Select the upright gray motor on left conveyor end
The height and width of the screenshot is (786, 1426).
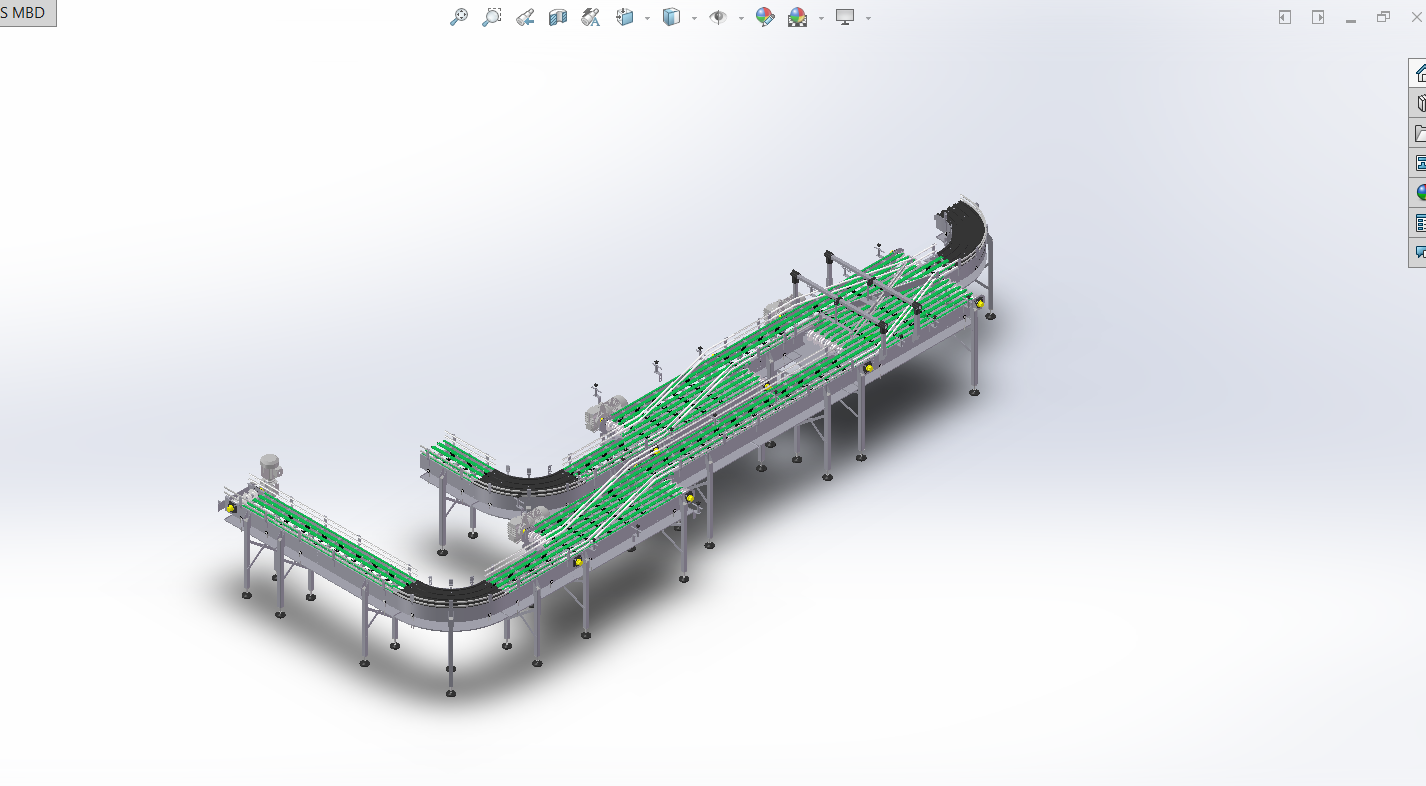[270, 468]
